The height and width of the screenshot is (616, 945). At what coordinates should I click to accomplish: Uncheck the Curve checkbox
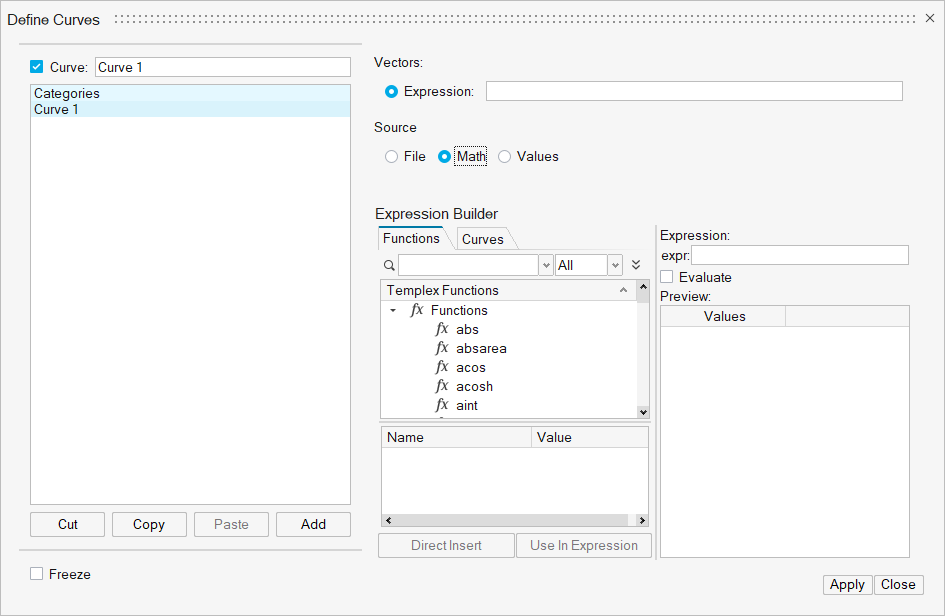[37, 67]
